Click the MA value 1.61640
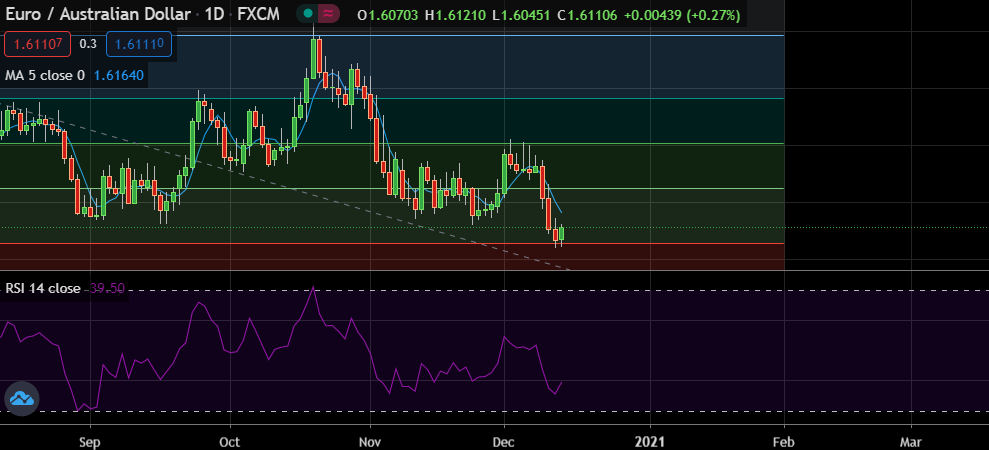Image resolution: width=989 pixels, height=450 pixels. click(119, 76)
